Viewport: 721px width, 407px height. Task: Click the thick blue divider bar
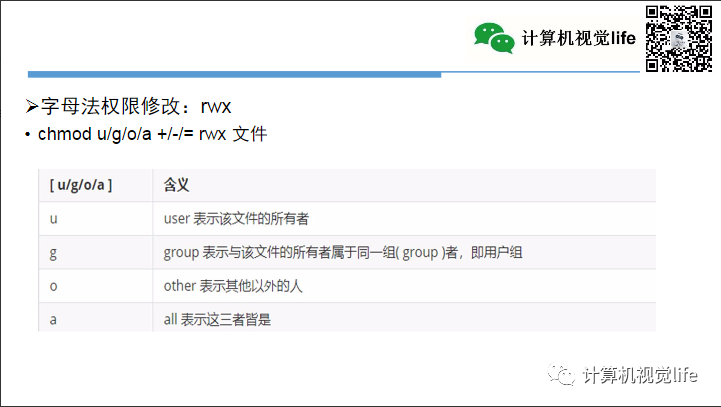pos(234,74)
